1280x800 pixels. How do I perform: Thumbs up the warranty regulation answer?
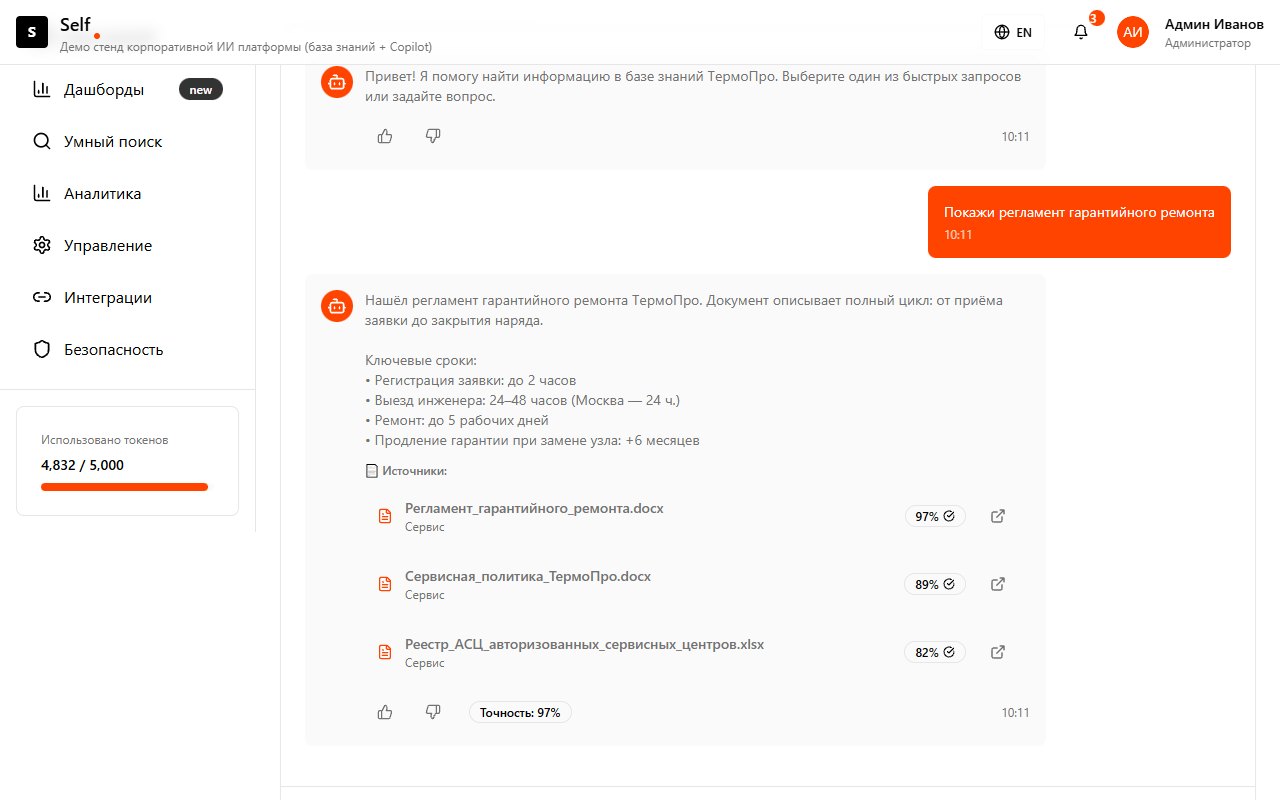click(x=385, y=712)
